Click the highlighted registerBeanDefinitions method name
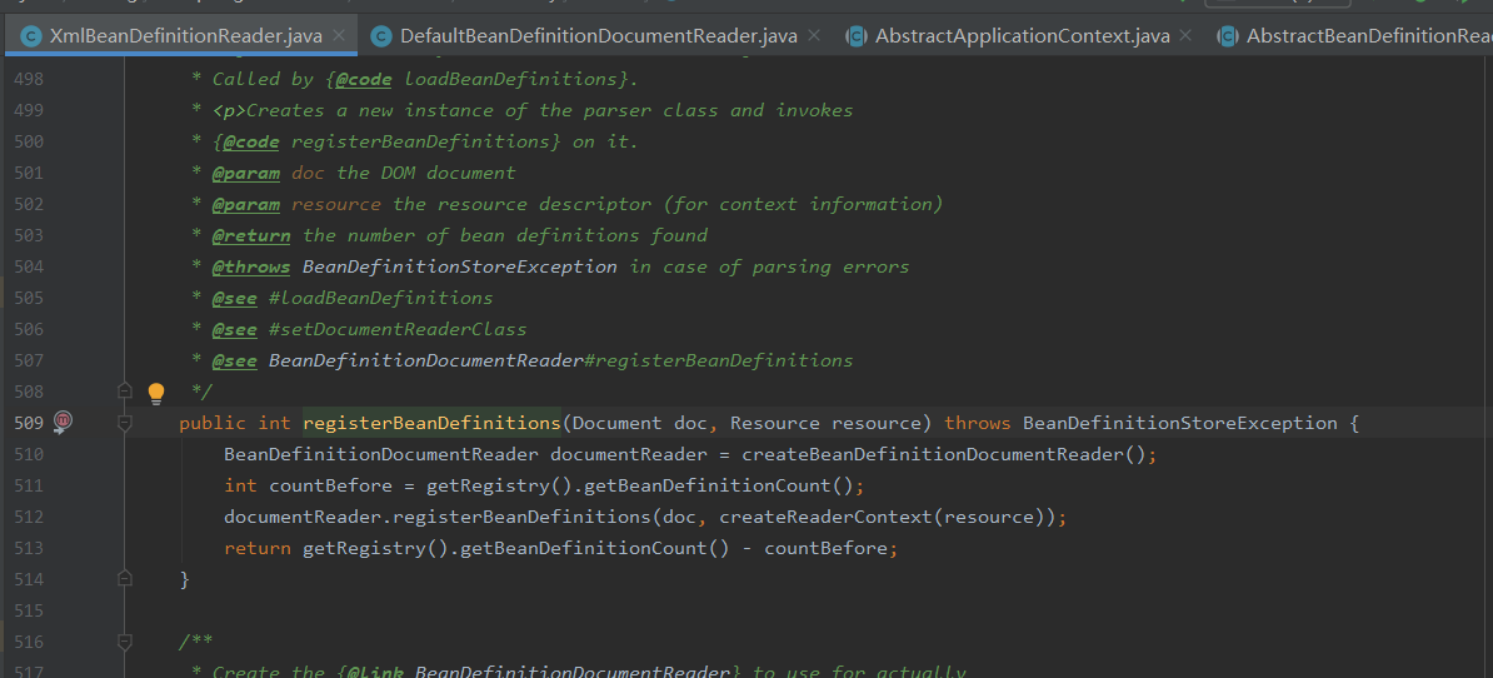Image resolution: width=1493 pixels, height=678 pixels. pyautogui.click(x=431, y=423)
